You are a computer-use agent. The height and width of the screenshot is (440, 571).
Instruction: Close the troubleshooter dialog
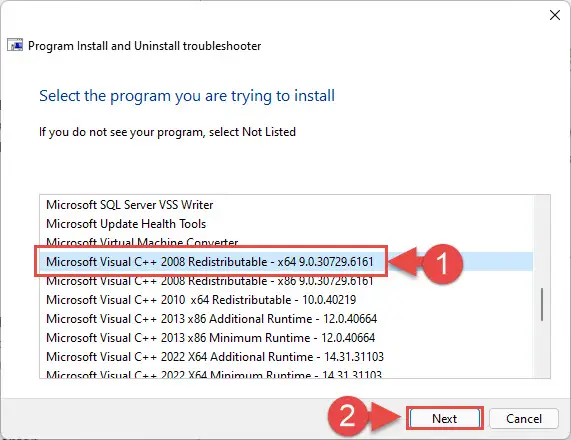(555, 15)
